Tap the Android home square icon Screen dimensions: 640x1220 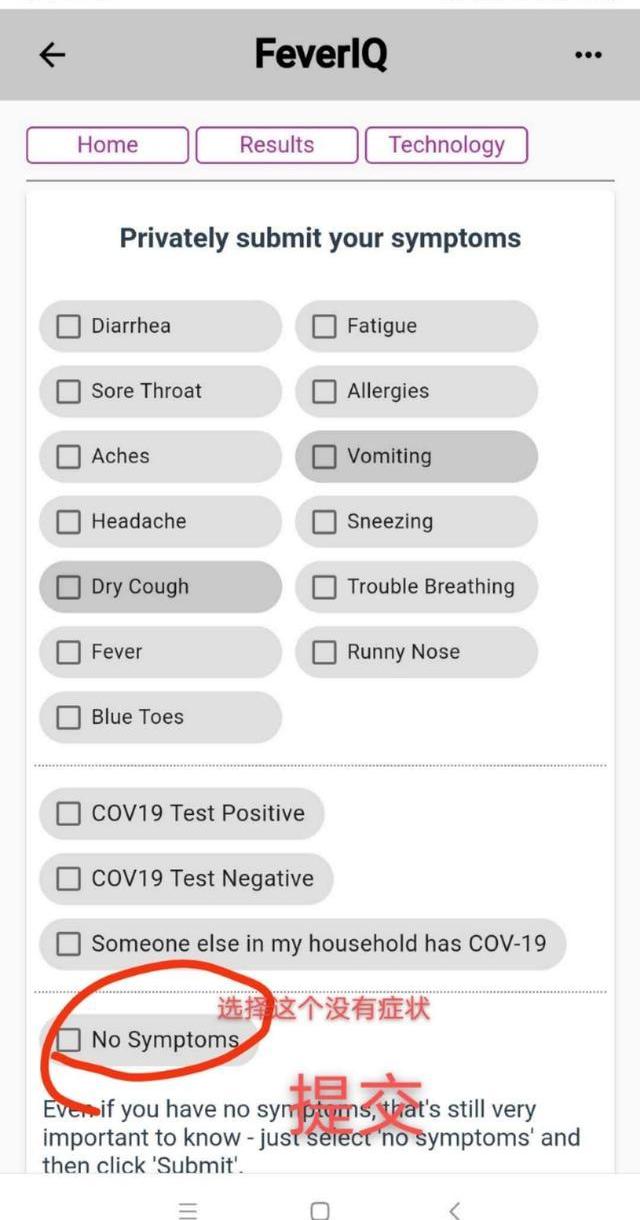coord(320,1211)
